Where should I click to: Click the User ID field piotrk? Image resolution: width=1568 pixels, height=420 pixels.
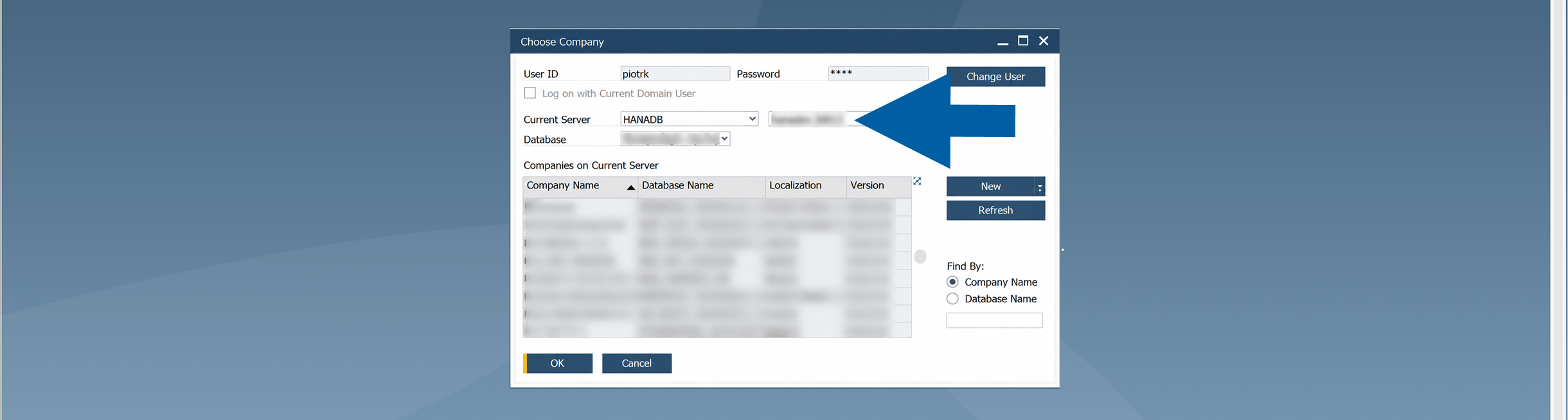pos(675,73)
